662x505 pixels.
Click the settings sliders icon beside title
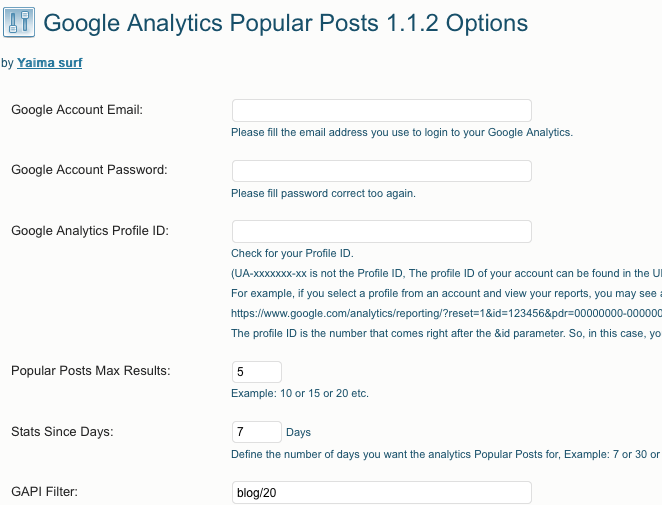coord(19,22)
